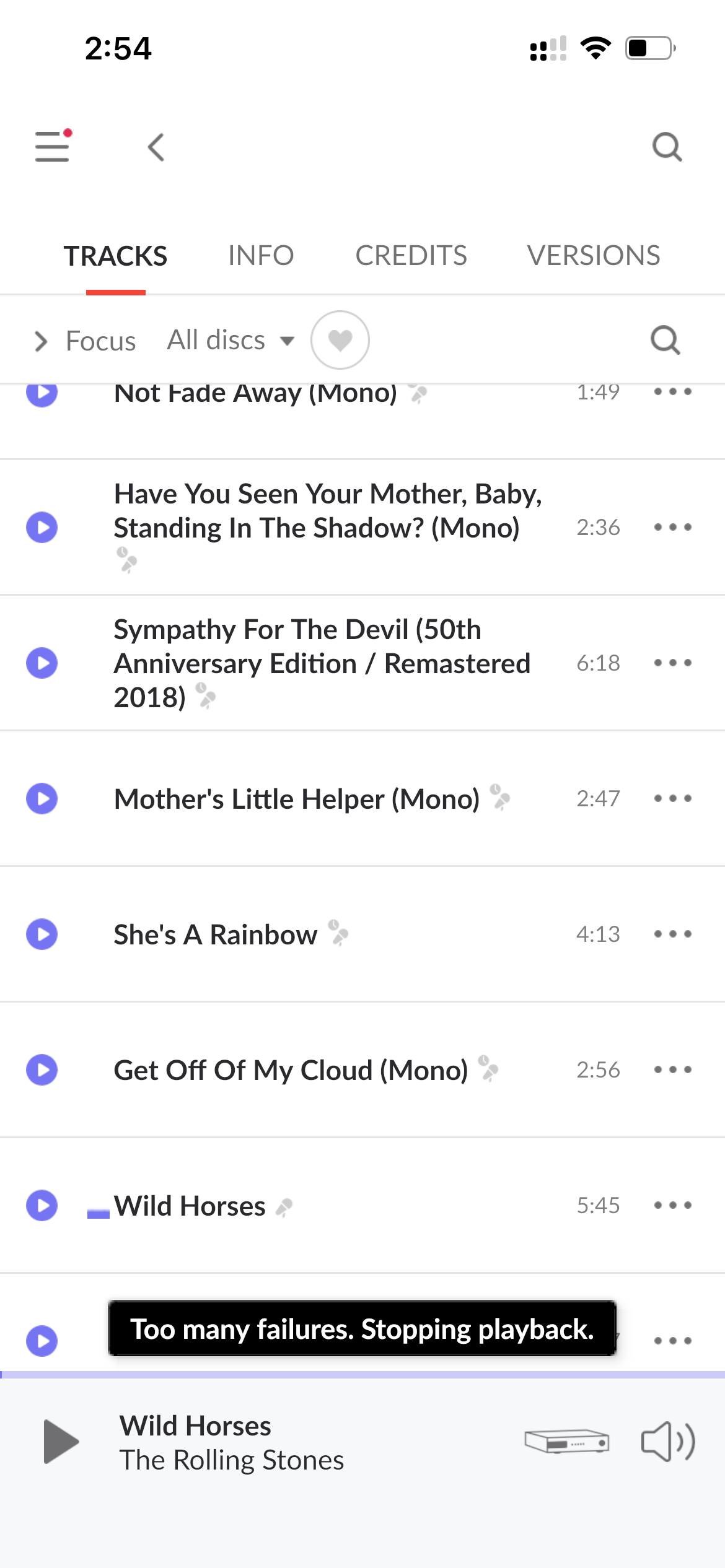Go back using the left chevron
The width and height of the screenshot is (725, 1568).
pos(156,147)
